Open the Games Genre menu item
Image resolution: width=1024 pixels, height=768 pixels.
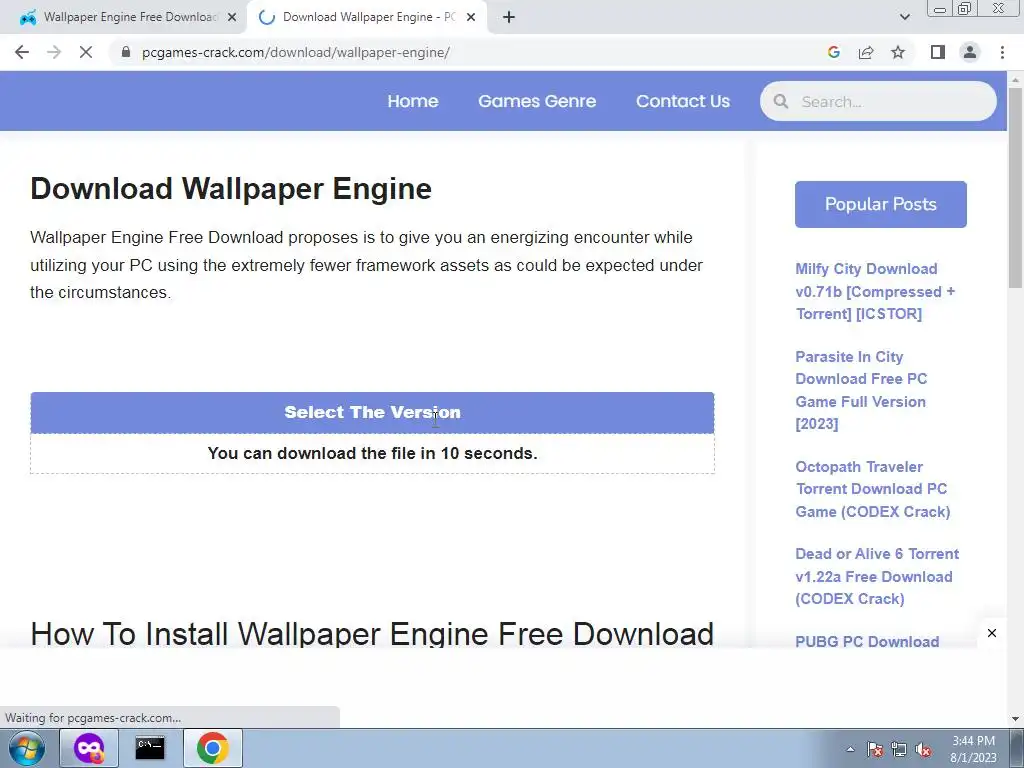pyautogui.click(x=537, y=101)
